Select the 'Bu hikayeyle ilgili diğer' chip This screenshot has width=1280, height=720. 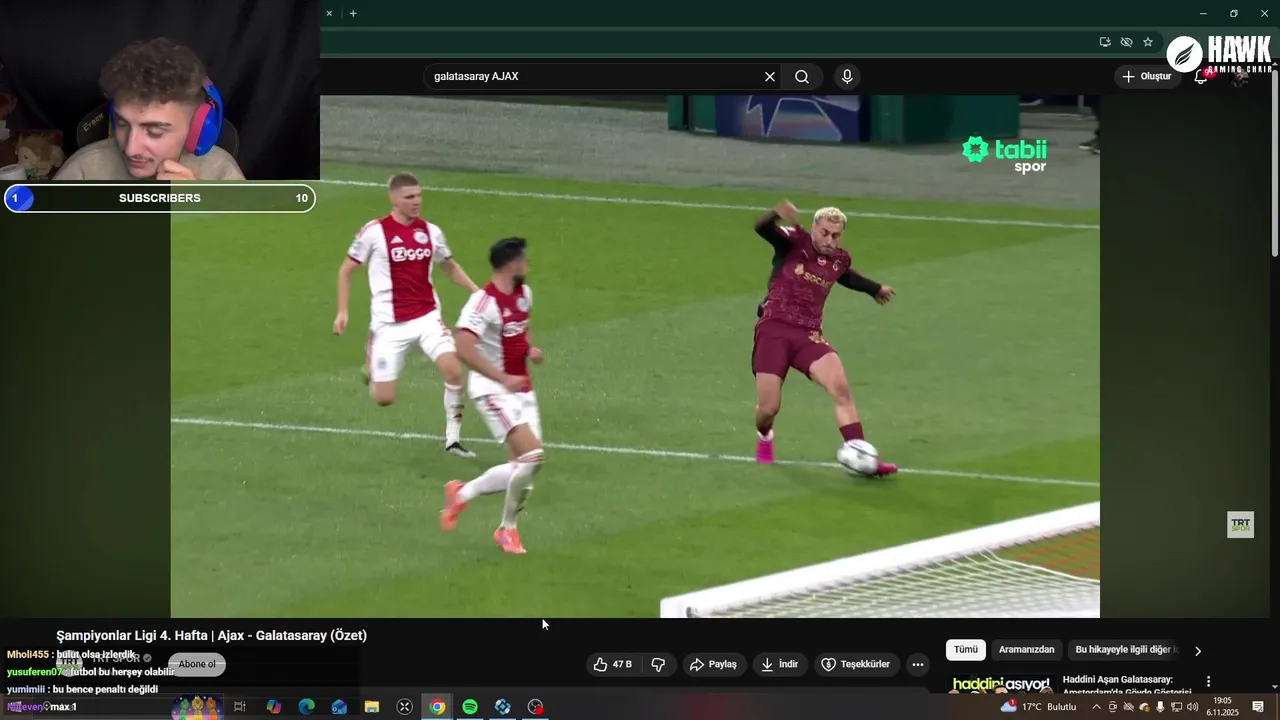click(x=1124, y=650)
